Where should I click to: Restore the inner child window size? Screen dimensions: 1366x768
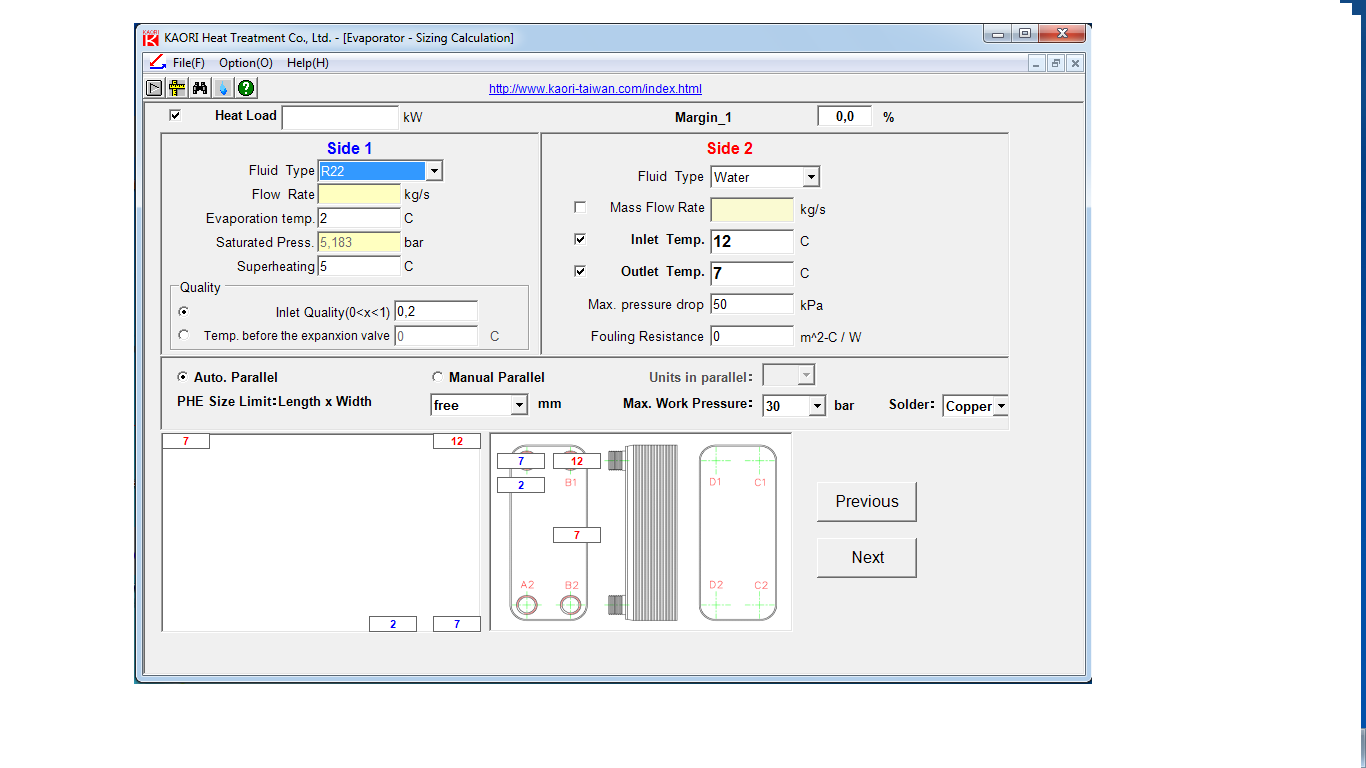(1056, 63)
